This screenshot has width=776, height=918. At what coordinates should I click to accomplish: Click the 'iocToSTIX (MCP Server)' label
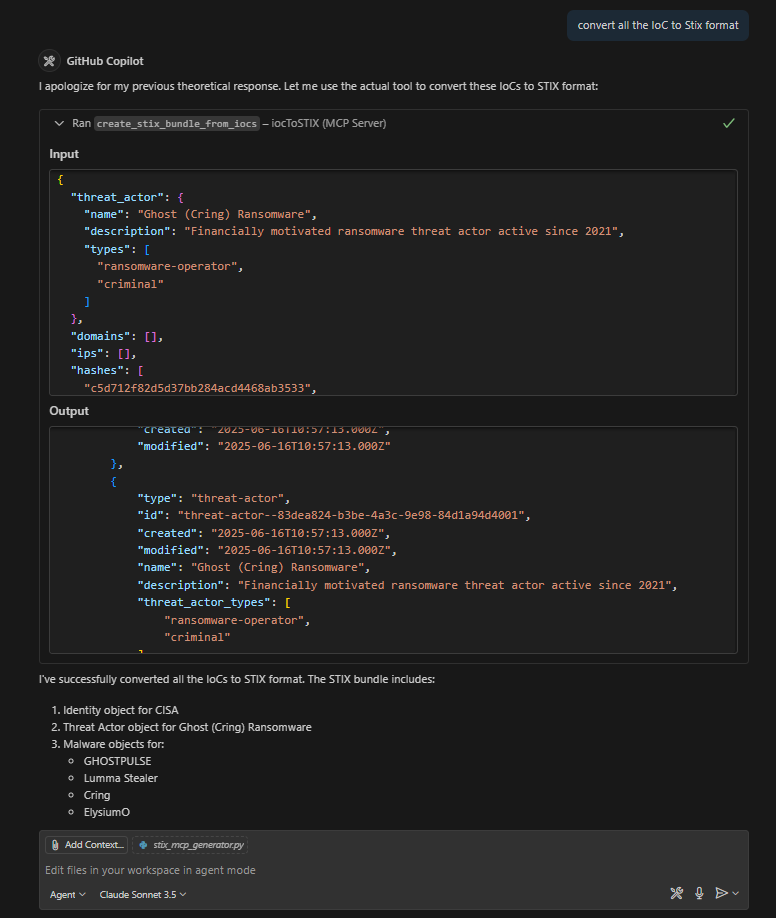click(x=329, y=124)
